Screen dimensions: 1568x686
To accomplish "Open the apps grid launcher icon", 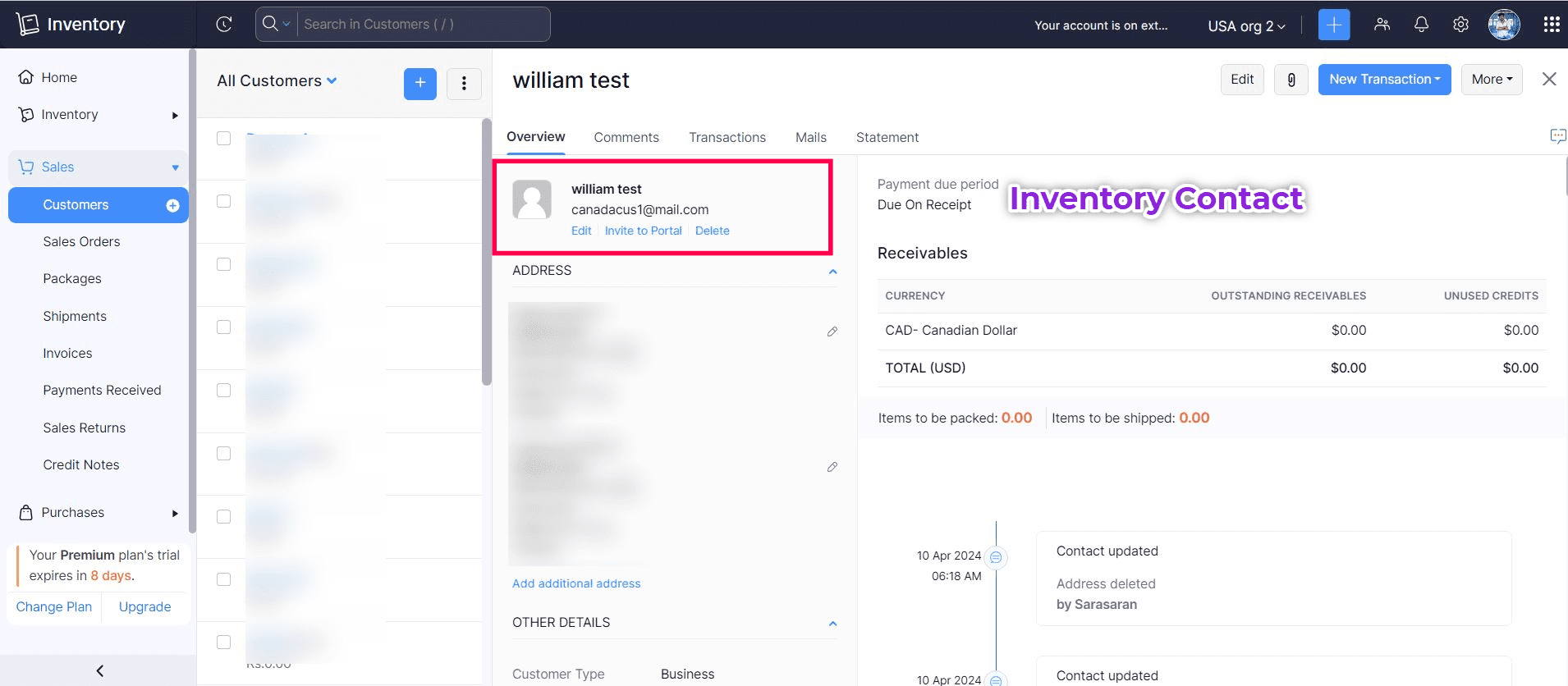I will tap(1551, 25).
